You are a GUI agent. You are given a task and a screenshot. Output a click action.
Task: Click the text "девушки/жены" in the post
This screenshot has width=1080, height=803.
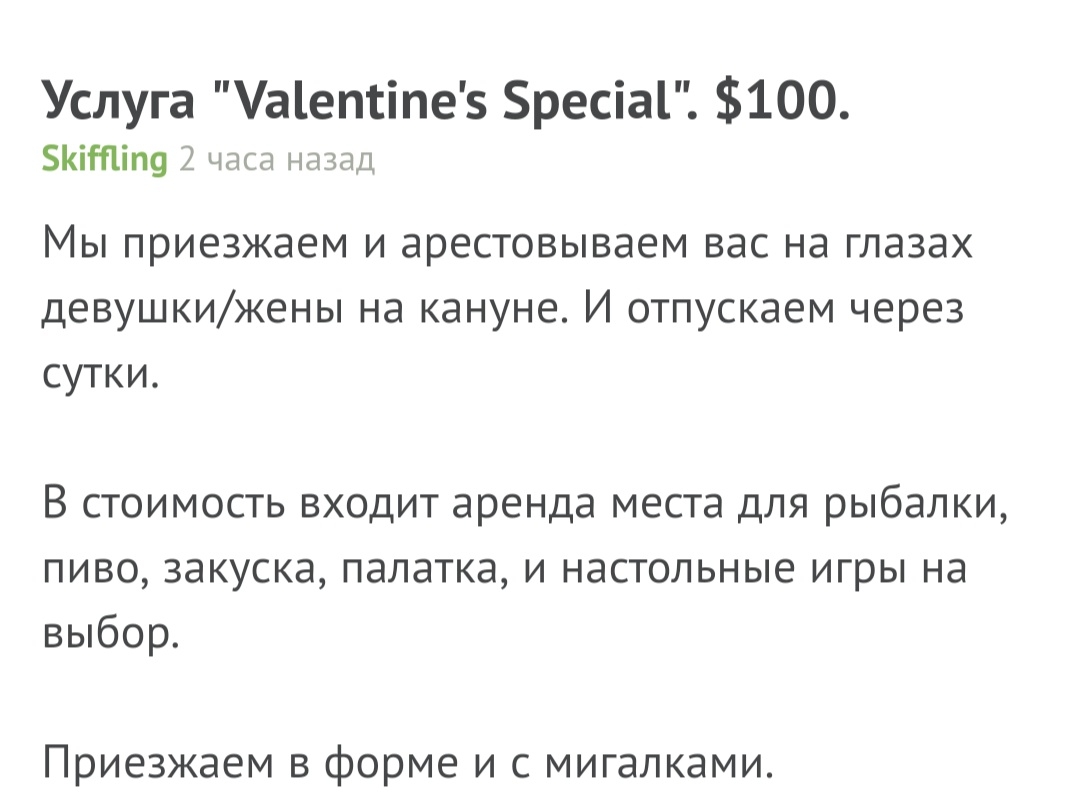192,310
